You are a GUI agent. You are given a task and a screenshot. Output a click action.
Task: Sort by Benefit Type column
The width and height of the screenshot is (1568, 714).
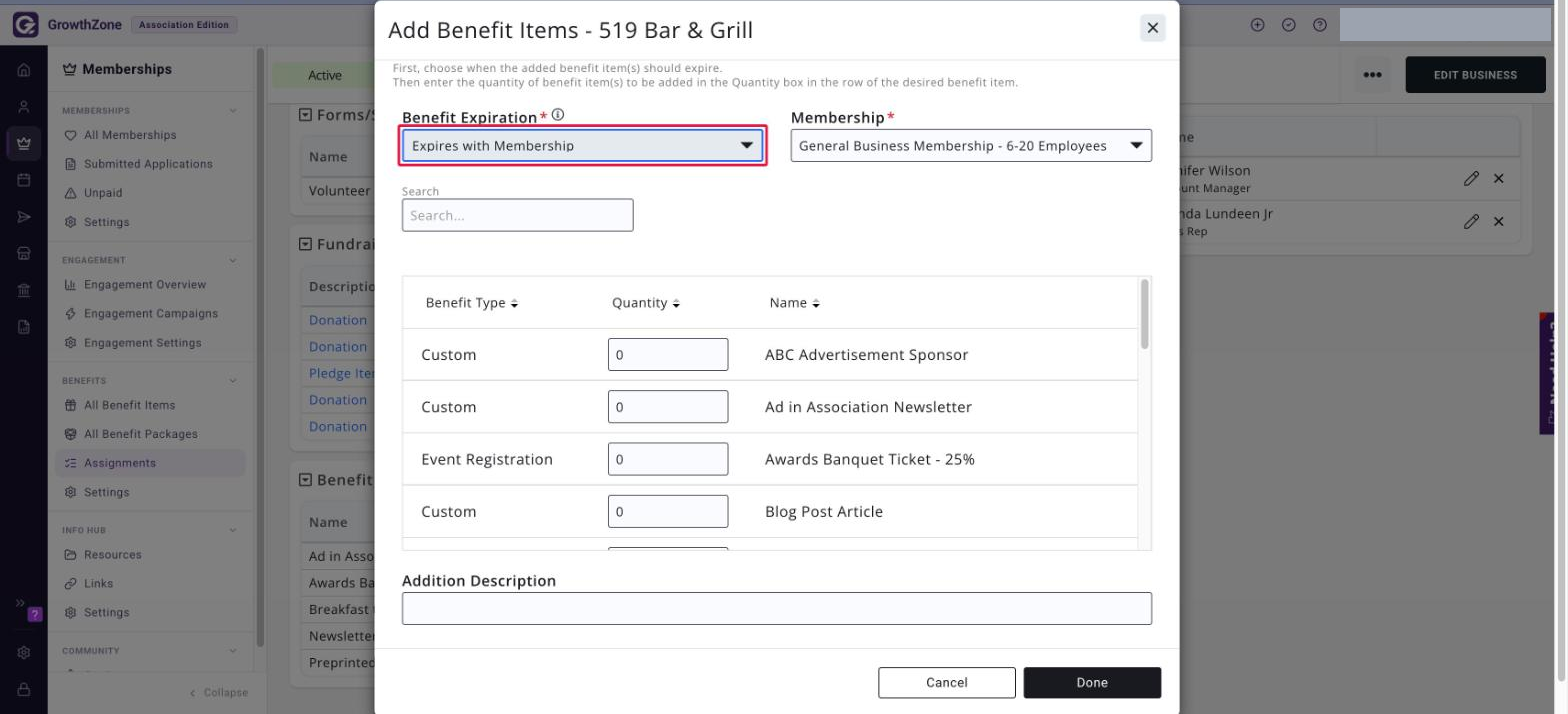coord(472,303)
